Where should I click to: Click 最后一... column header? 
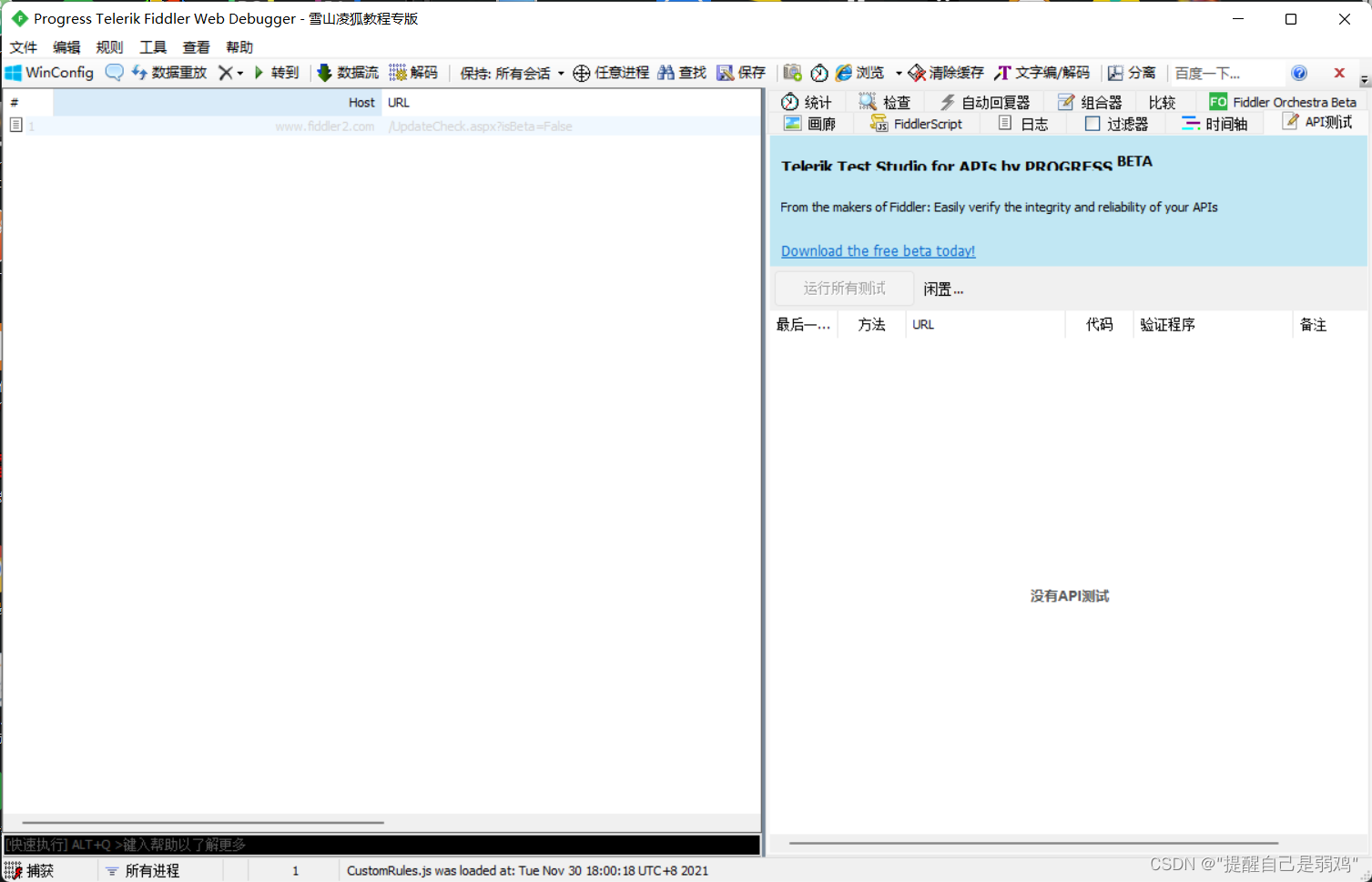[x=803, y=325]
